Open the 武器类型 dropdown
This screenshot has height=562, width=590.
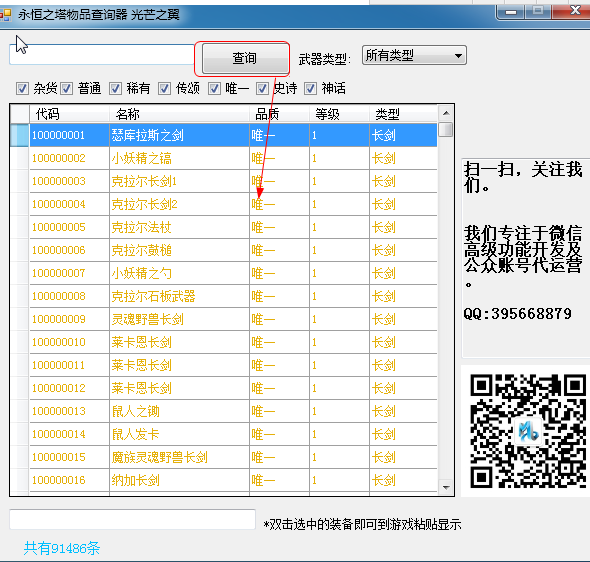414,56
